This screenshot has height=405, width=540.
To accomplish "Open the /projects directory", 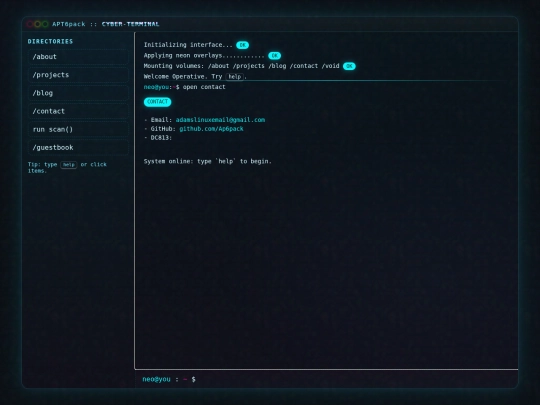I will click(78, 75).
